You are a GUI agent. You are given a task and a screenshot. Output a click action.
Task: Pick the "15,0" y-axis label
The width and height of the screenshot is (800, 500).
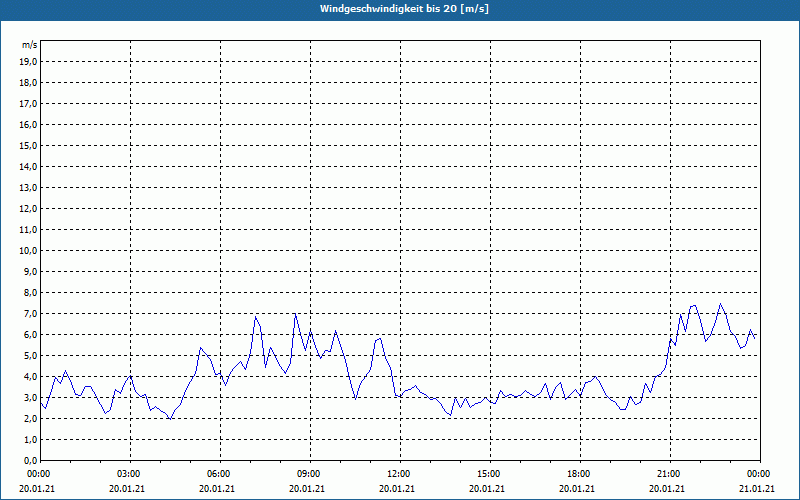[x=29, y=145]
